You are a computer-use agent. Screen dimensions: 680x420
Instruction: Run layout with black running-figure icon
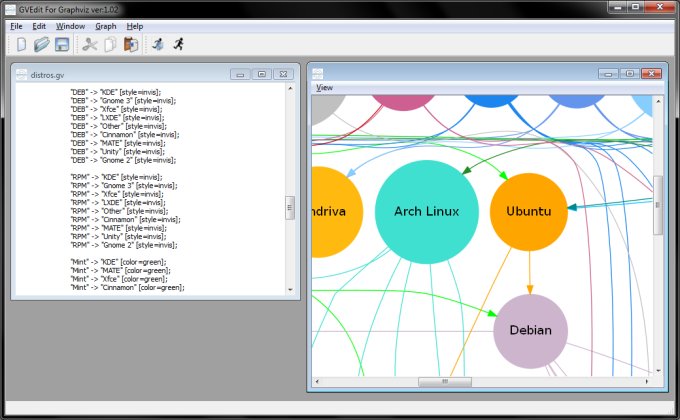pos(179,43)
